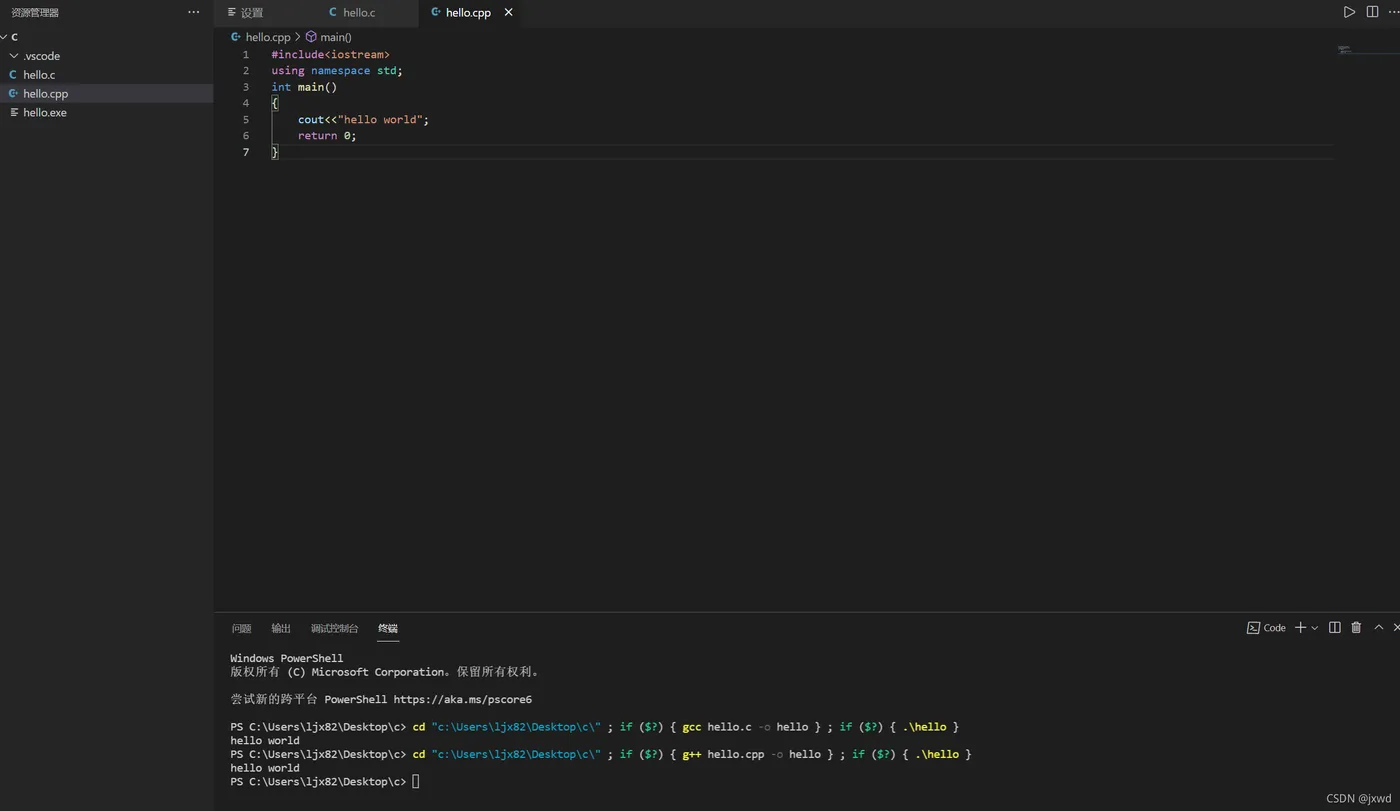The height and width of the screenshot is (811, 1400).
Task: Click the minimap at editor's right edge
Action: pyautogui.click(x=1344, y=50)
